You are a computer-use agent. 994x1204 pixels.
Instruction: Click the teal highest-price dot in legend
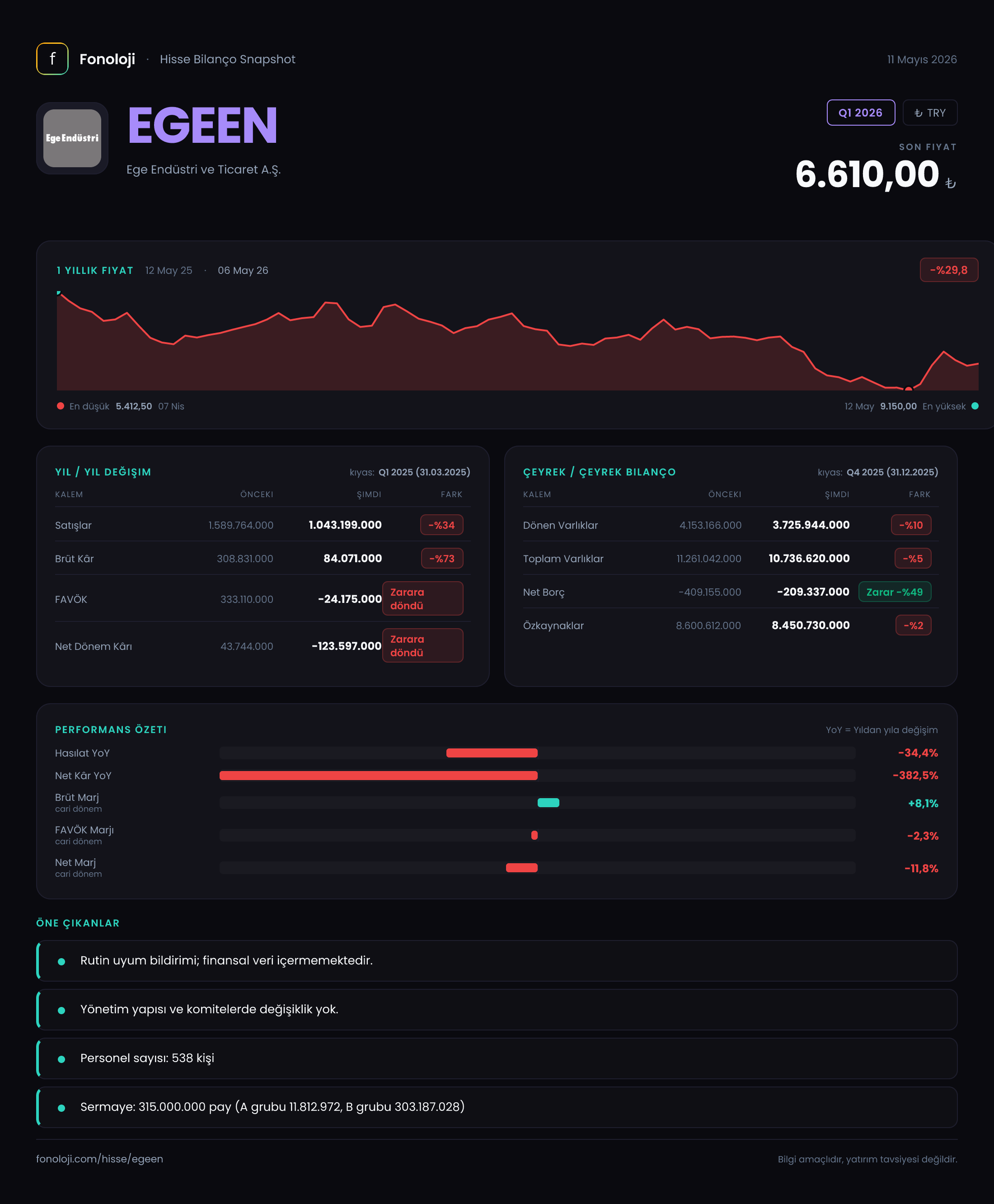point(975,406)
